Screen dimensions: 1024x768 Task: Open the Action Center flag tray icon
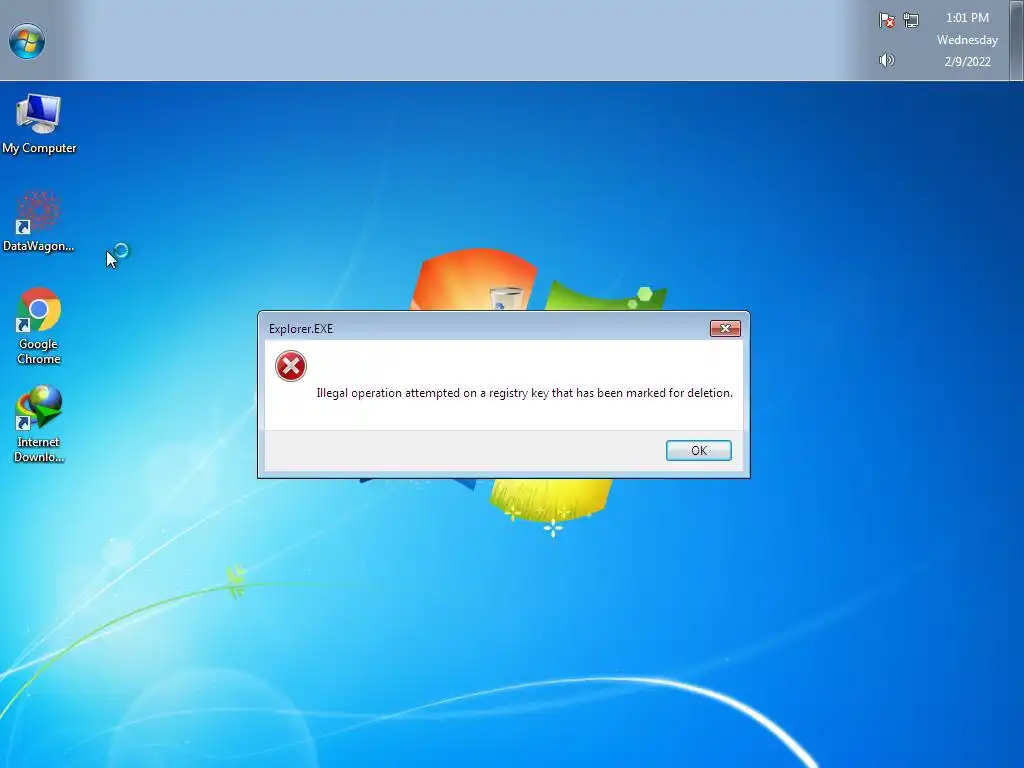886,20
